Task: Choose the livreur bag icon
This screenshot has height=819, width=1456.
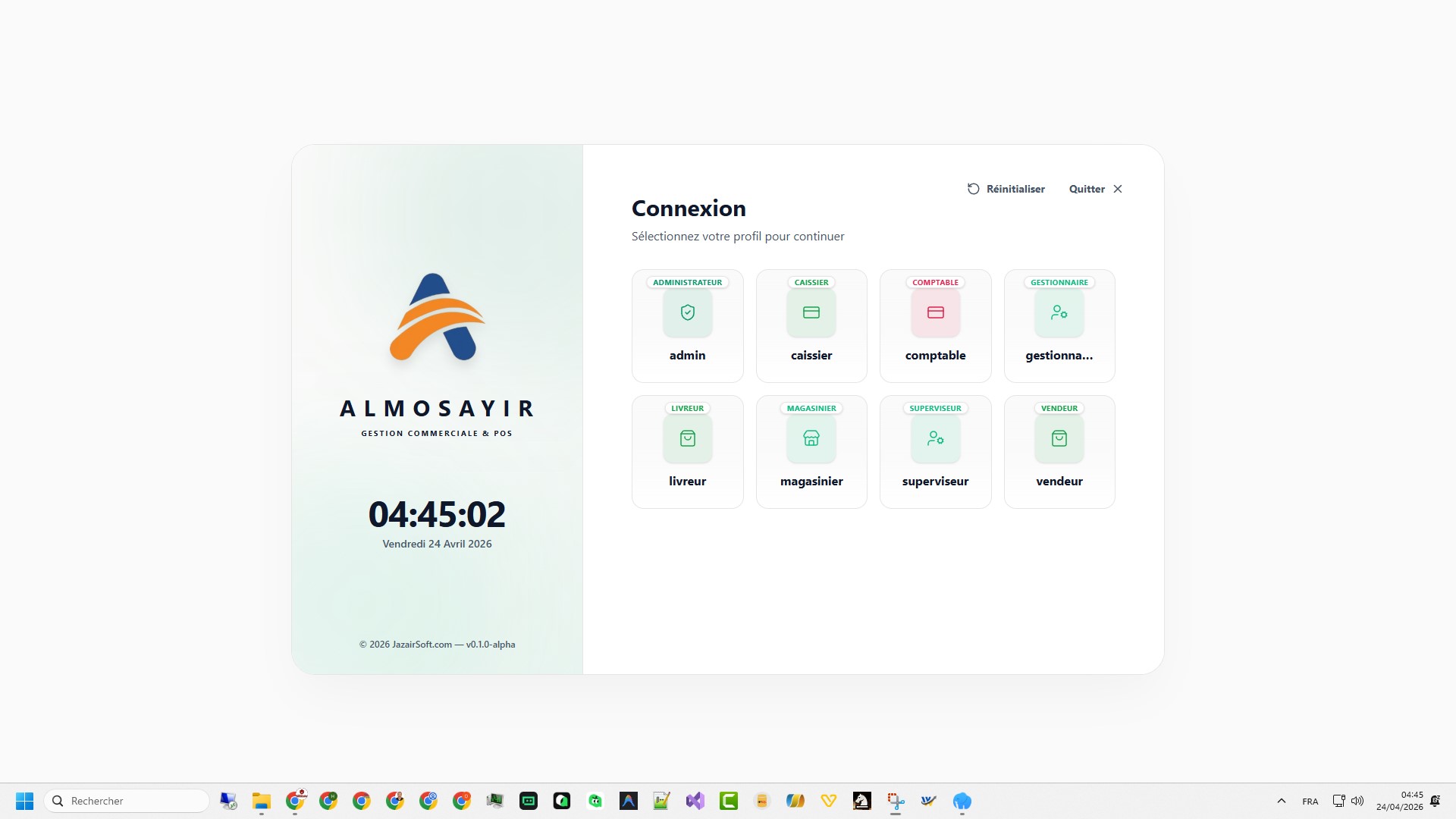Action: coord(687,438)
